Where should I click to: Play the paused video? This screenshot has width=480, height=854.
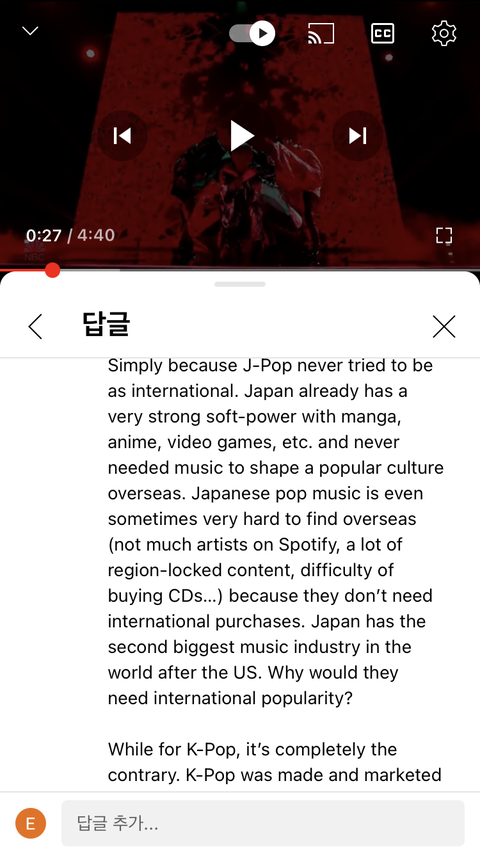tap(240, 136)
